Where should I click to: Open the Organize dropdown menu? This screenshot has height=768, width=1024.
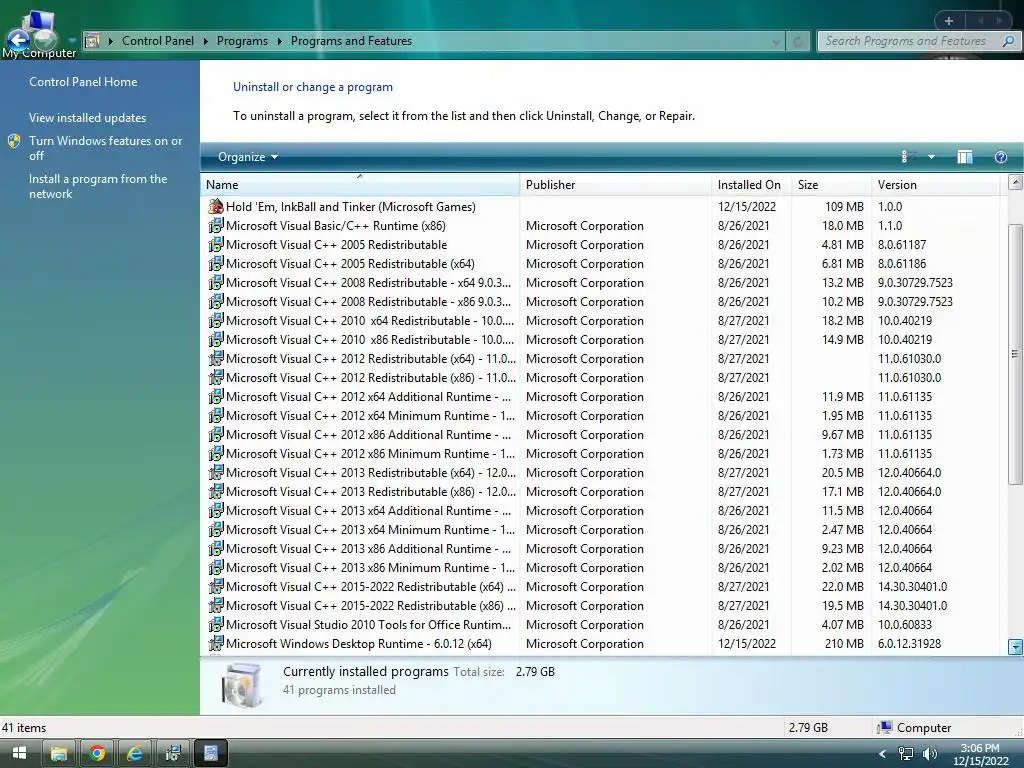pyautogui.click(x=248, y=157)
